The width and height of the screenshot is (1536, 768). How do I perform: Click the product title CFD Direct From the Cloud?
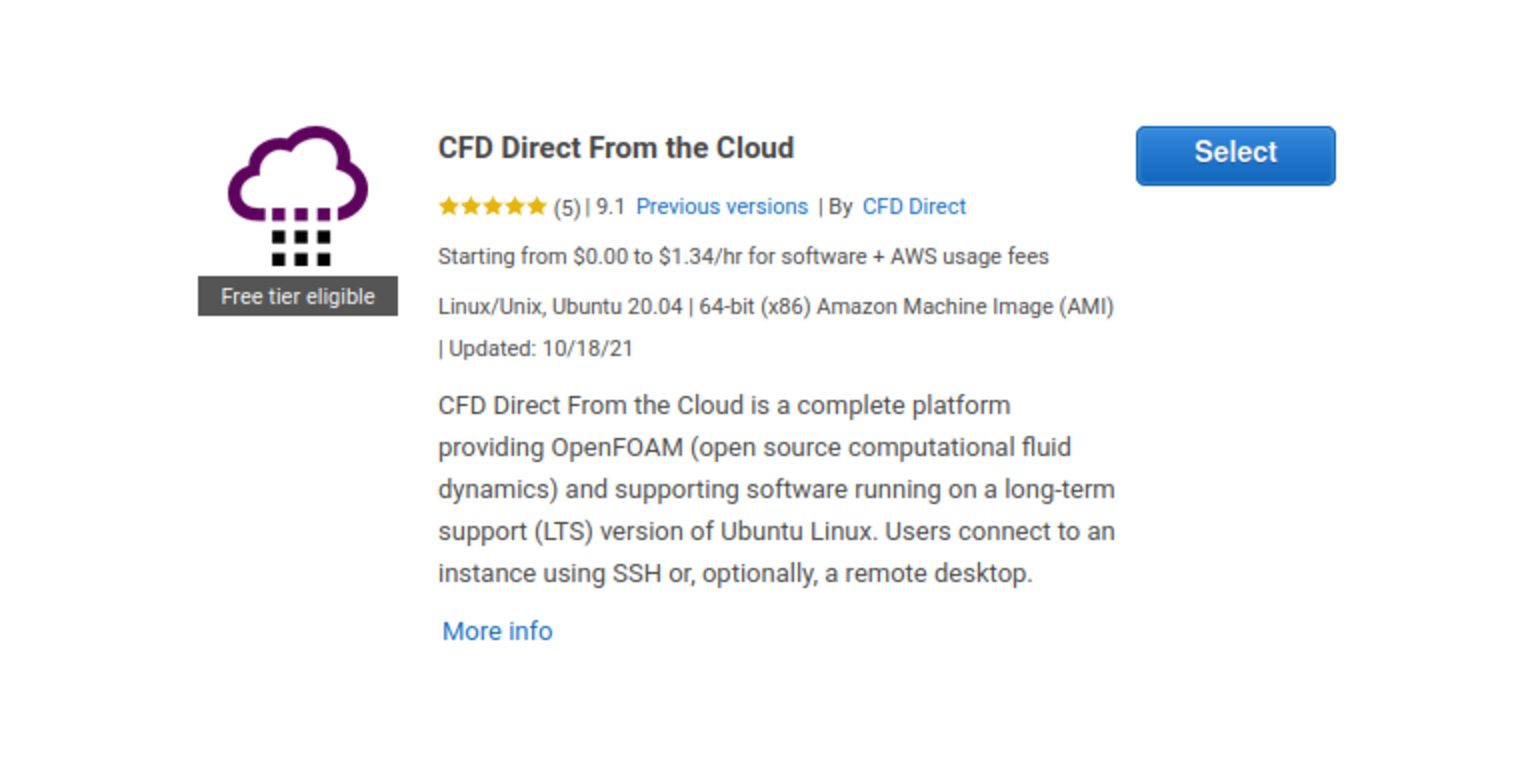pos(616,147)
